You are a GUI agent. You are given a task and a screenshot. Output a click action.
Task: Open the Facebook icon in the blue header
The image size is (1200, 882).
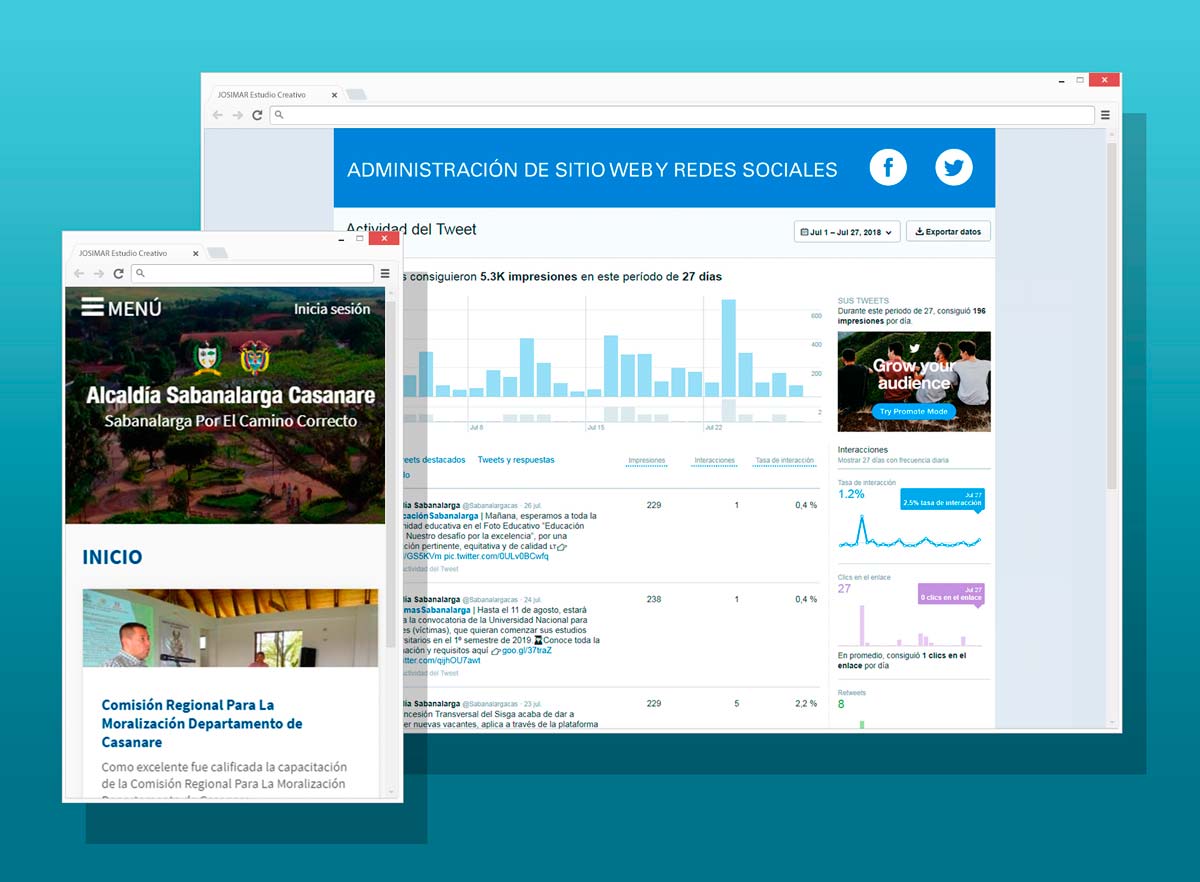888,167
